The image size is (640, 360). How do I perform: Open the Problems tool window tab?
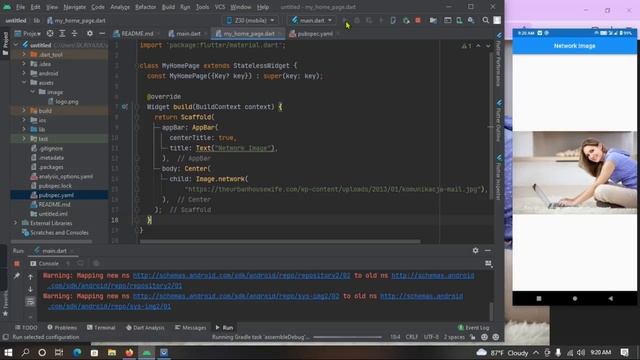click(x=62, y=327)
